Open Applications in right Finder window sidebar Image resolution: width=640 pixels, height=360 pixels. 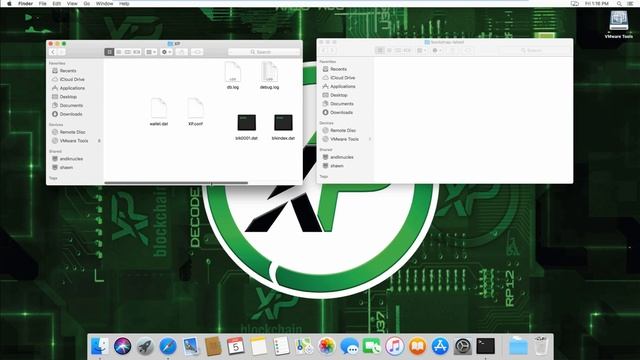click(342, 87)
